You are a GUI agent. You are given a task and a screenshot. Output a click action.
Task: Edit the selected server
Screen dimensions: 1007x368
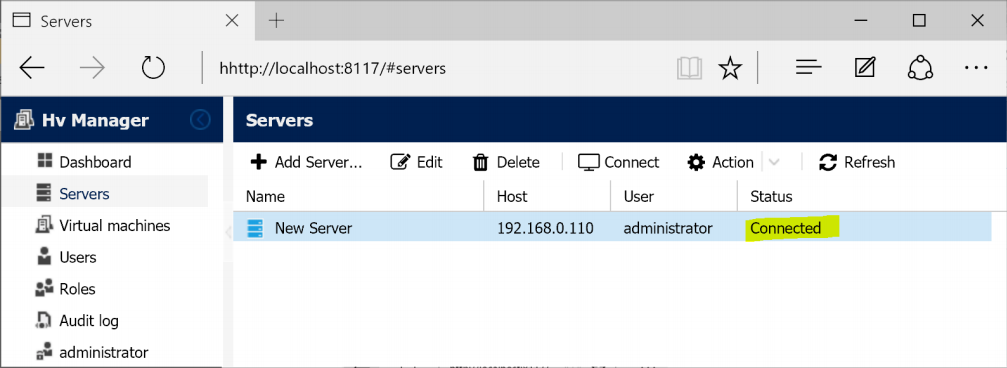pyautogui.click(x=416, y=162)
